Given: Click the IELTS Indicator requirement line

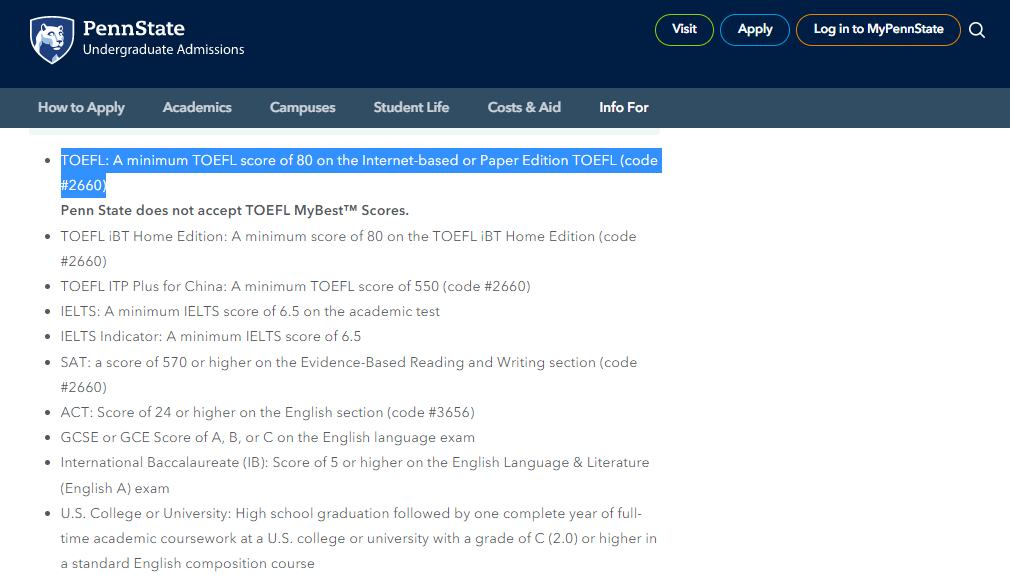Looking at the screenshot, I should 211,337.
